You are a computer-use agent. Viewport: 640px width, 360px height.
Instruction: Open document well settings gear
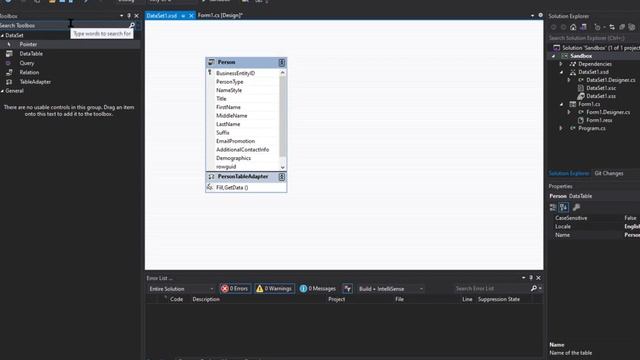point(540,15)
